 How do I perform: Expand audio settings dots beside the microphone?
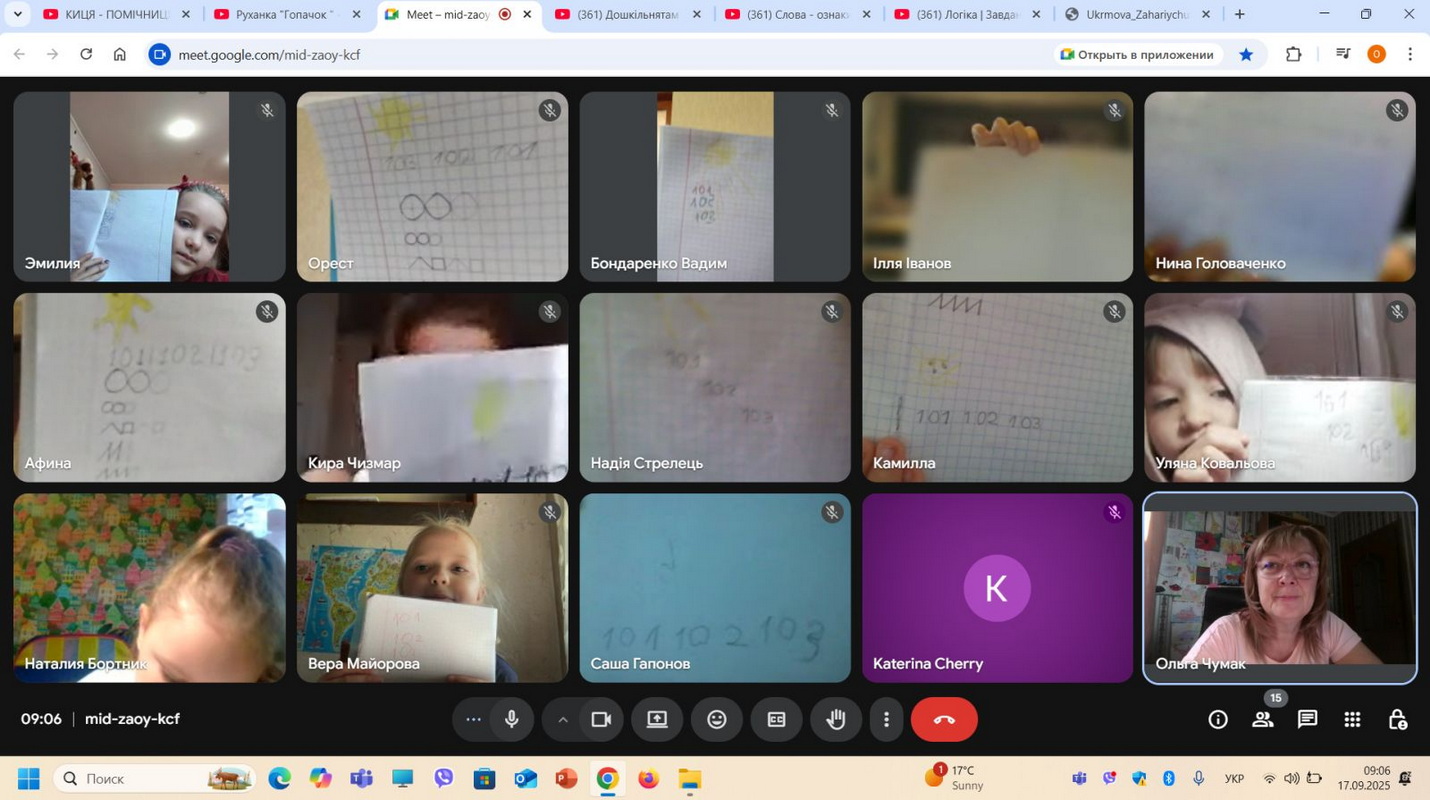point(474,719)
